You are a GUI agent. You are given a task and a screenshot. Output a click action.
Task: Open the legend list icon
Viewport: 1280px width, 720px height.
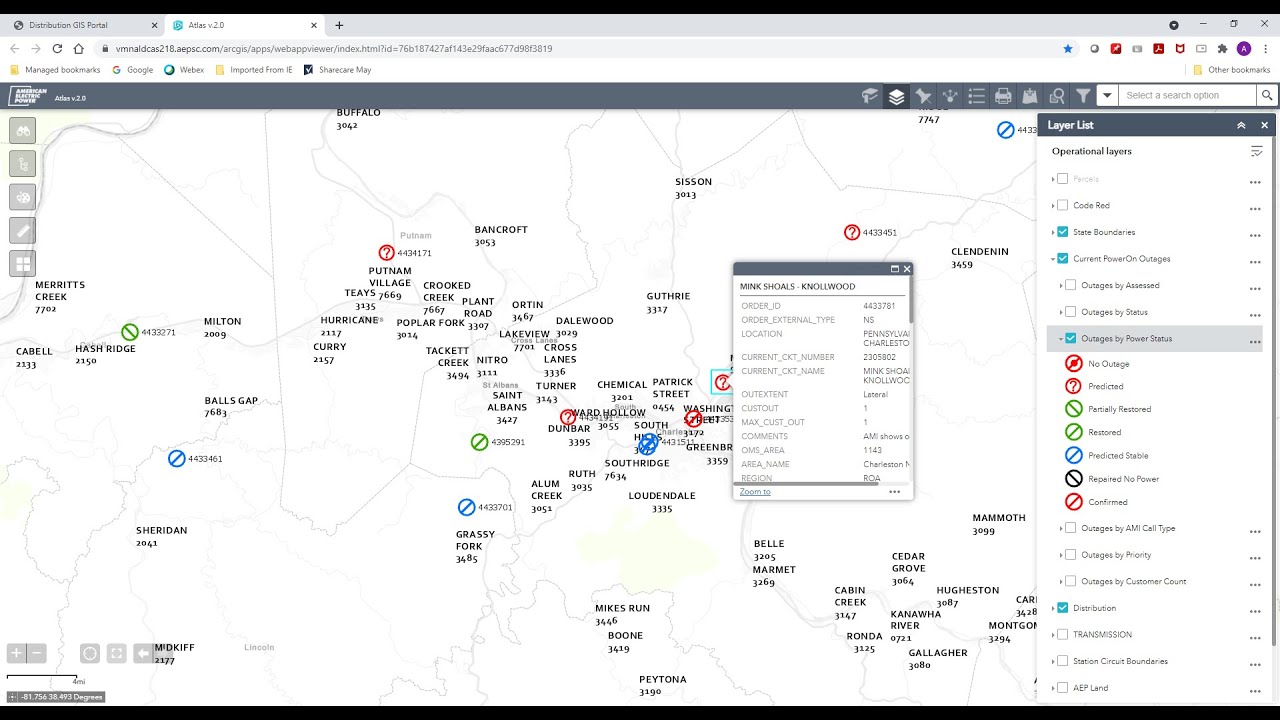coord(977,96)
